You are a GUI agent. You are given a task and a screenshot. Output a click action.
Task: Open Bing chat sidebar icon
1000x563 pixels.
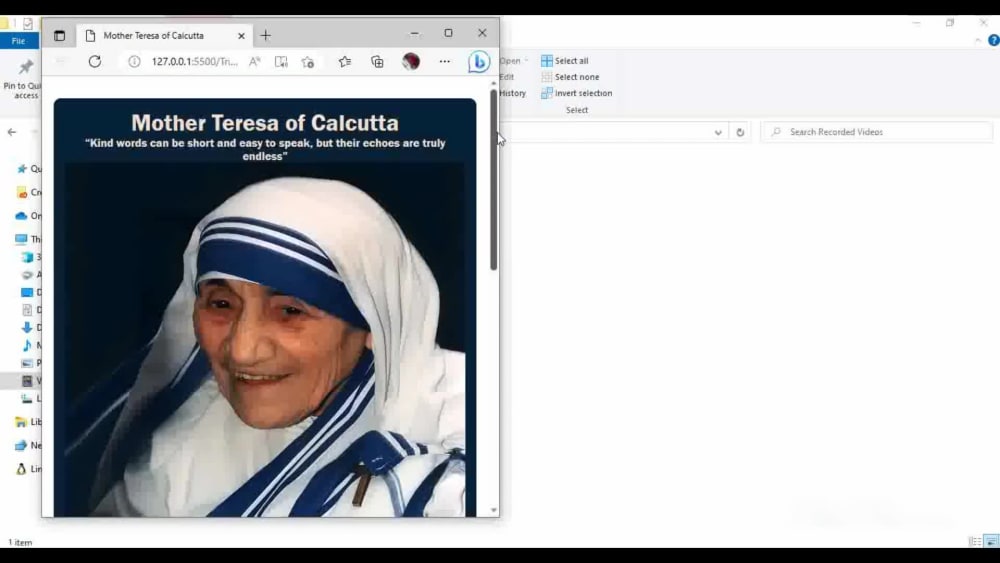click(x=479, y=62)
